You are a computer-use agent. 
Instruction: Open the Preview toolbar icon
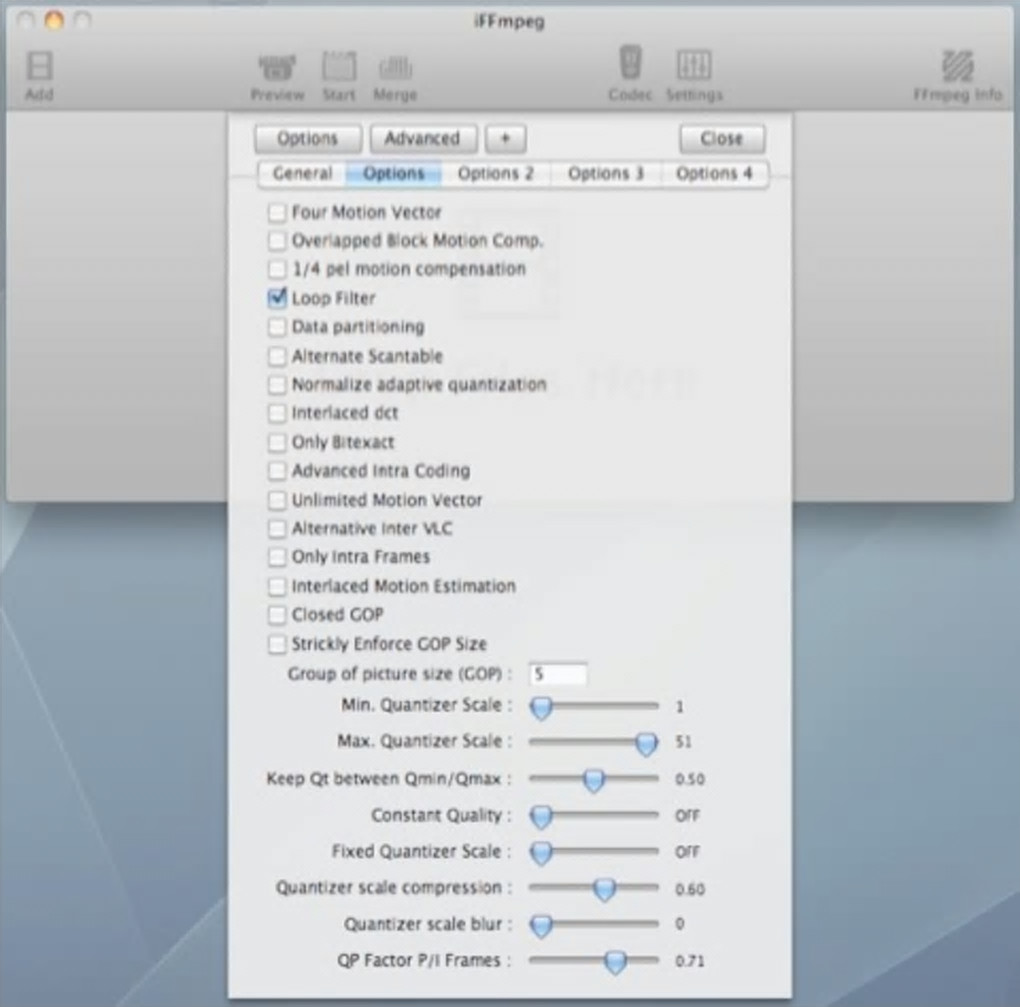(x=277, y=77)
